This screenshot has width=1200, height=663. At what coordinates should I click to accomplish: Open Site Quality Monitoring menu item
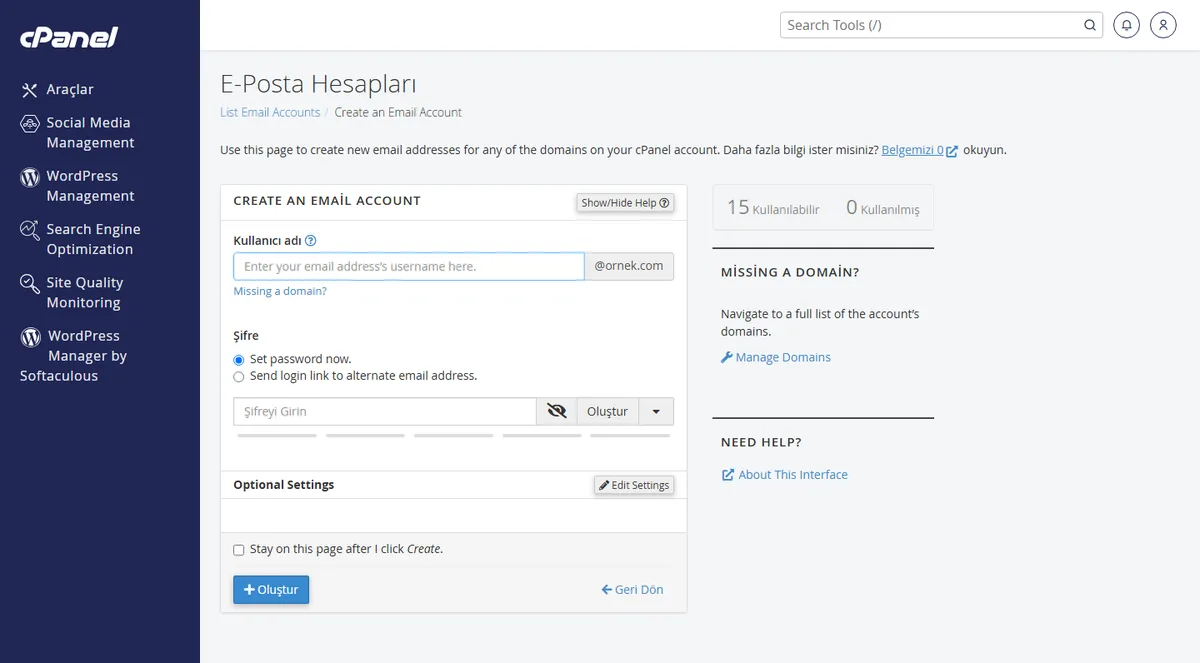pyautogui.click(x=85, y=293)
